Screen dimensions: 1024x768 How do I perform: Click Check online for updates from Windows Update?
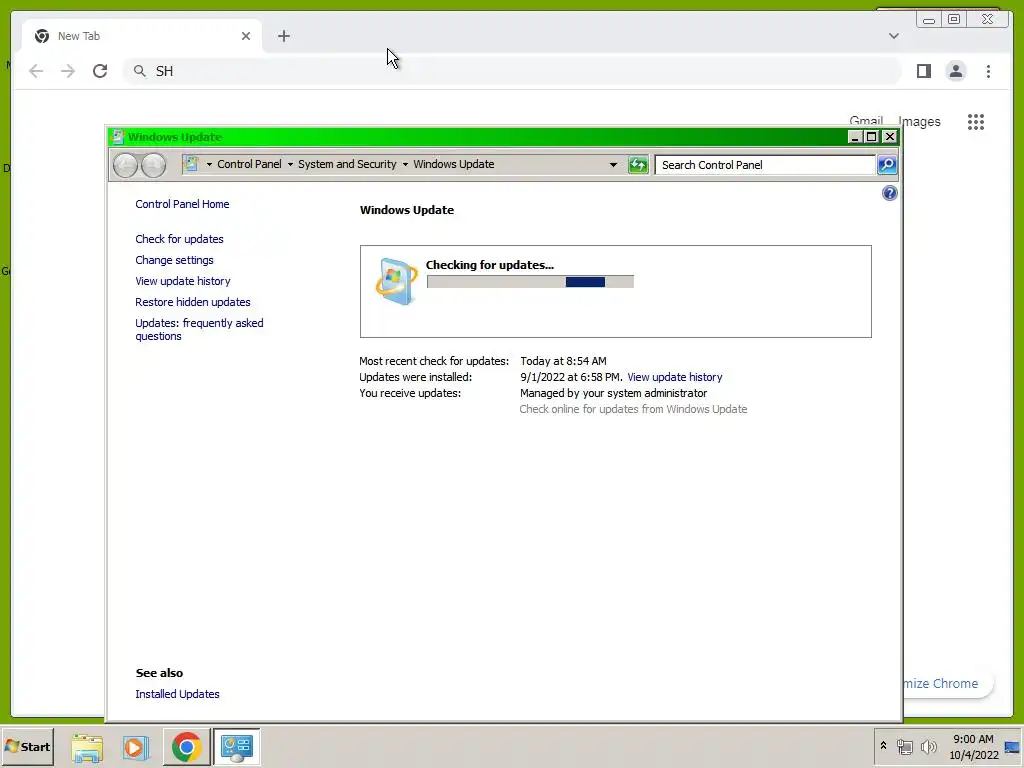633,409
